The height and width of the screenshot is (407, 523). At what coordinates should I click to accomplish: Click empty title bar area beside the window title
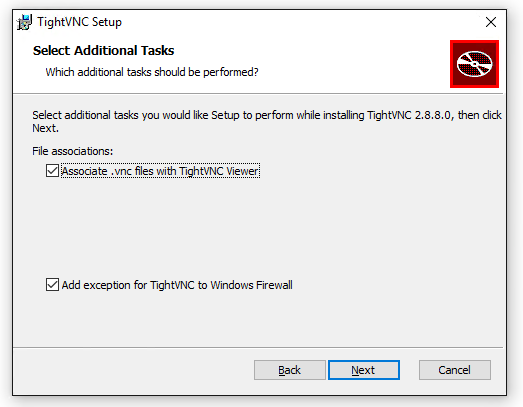(300, 22)
